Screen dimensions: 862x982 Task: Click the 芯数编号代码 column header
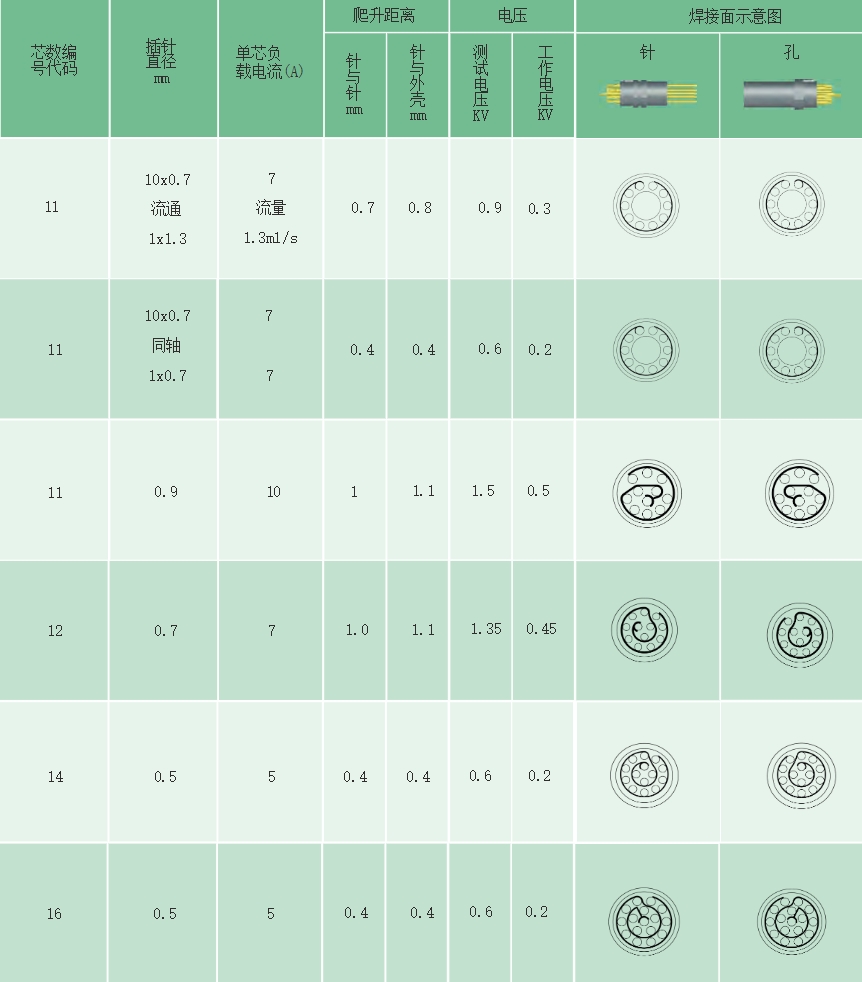point(54,60)
